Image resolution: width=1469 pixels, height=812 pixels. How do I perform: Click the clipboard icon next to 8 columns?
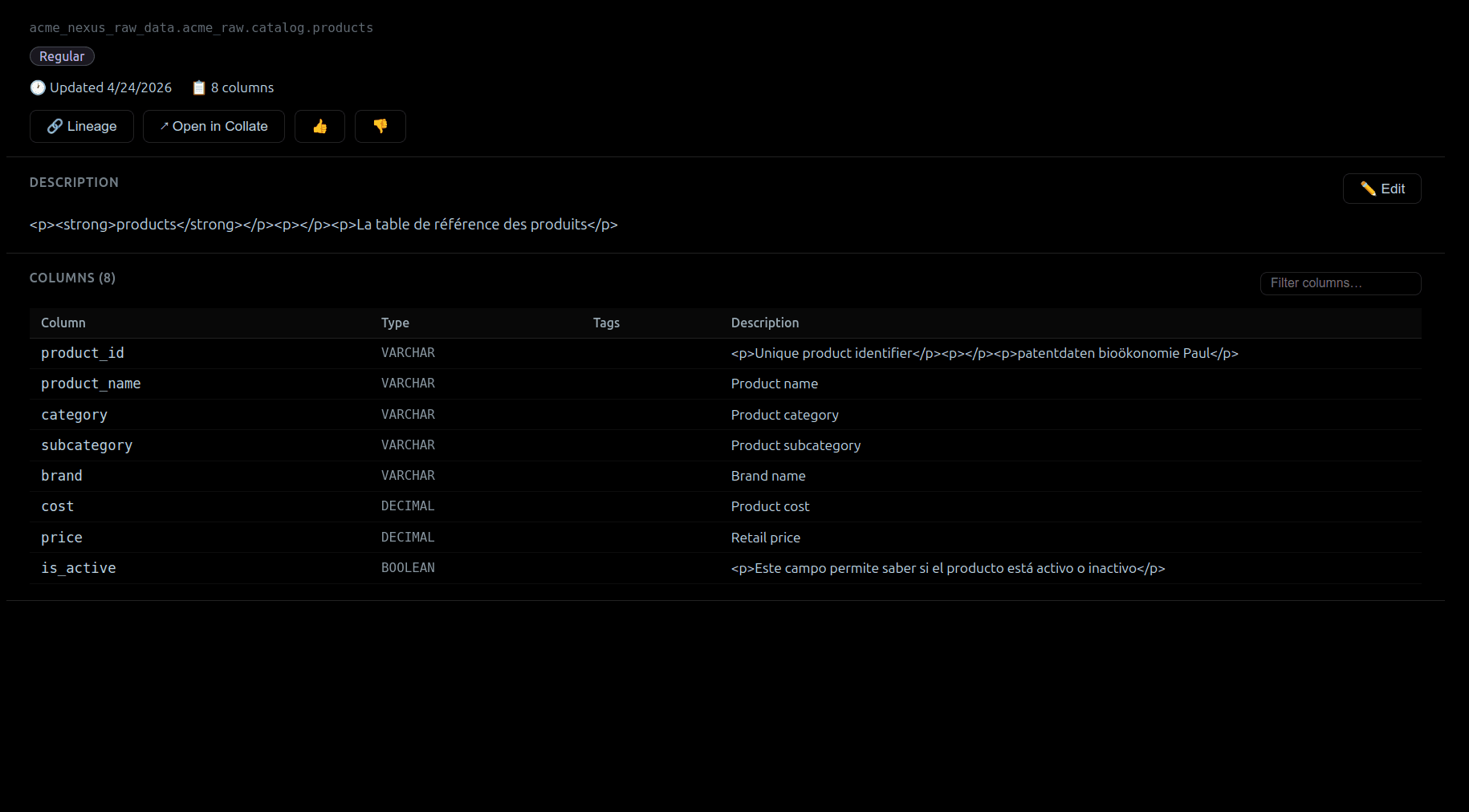tap(198, 87)
